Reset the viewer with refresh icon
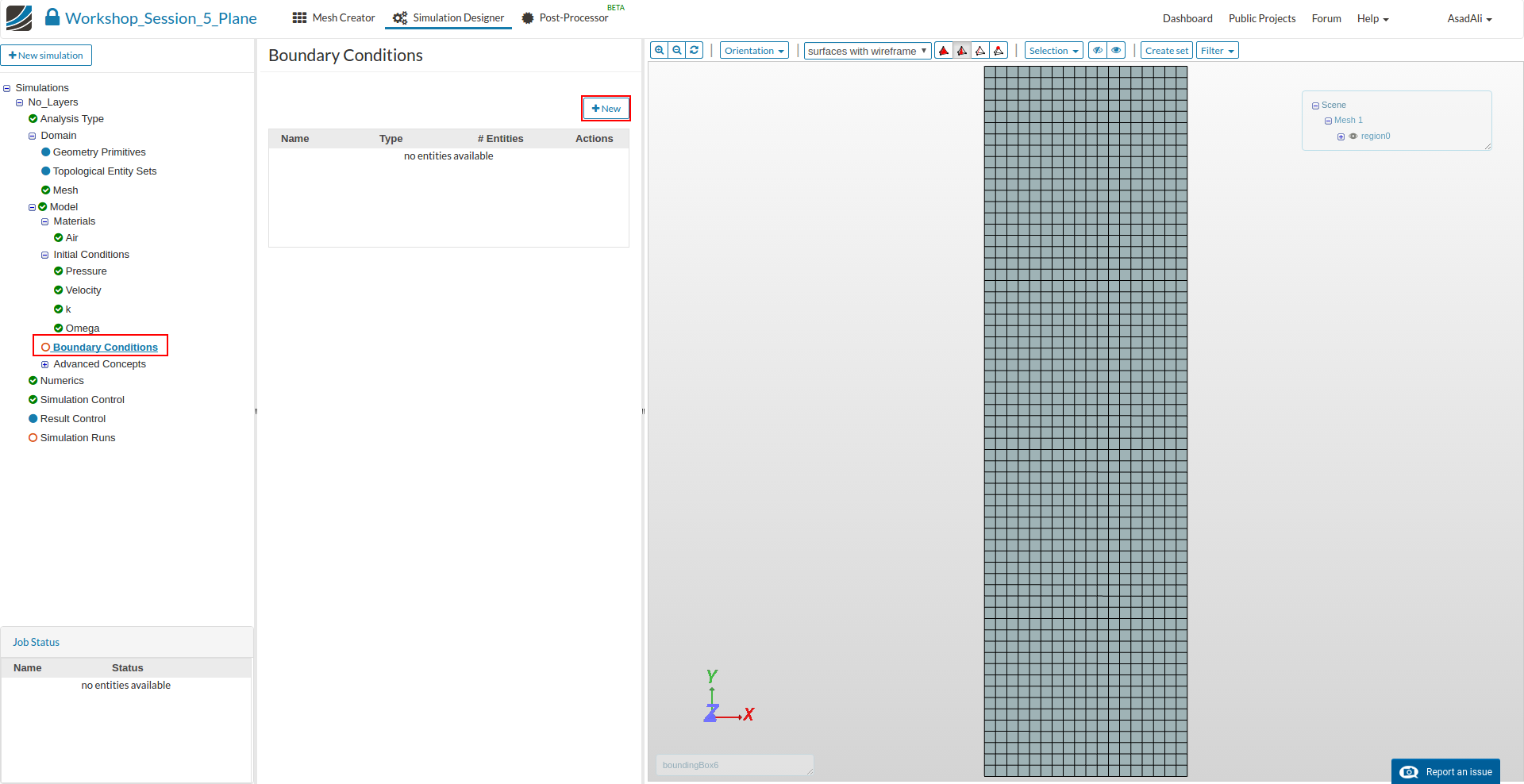The image size is (1524, 784). click(695, 50)
